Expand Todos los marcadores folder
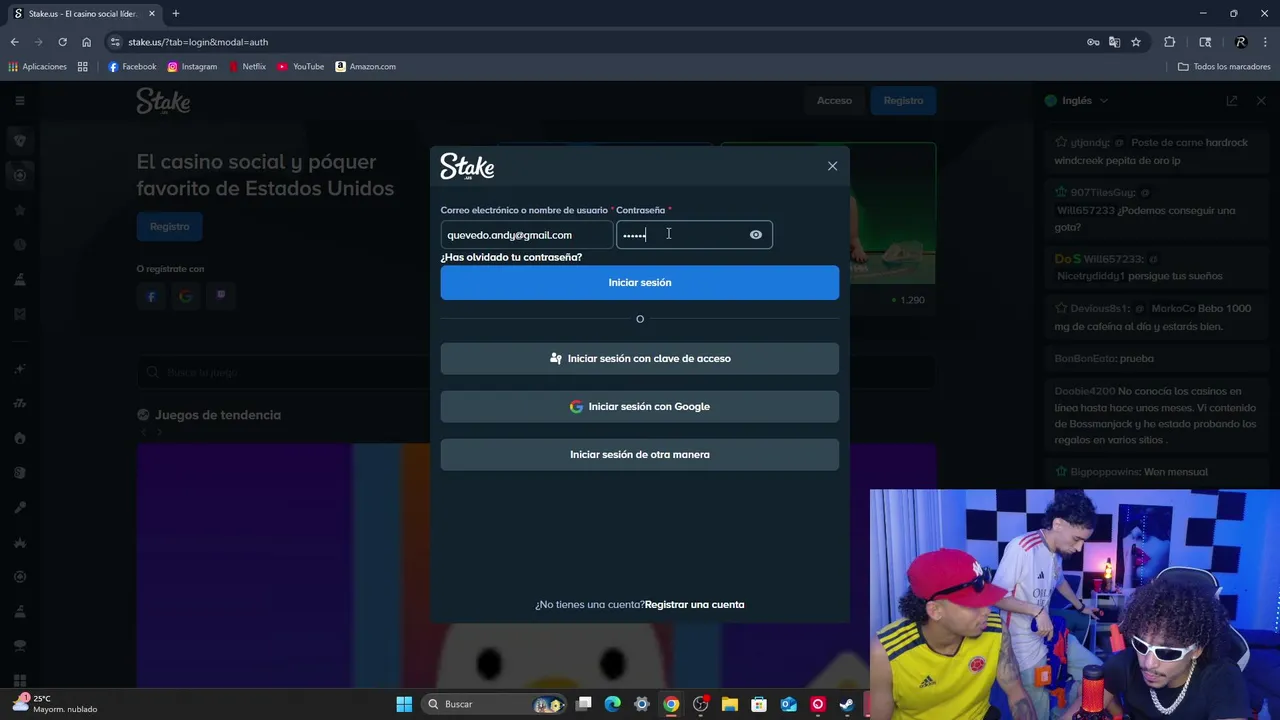This screenshot has width=1280, height=720. coord(1224,67)
